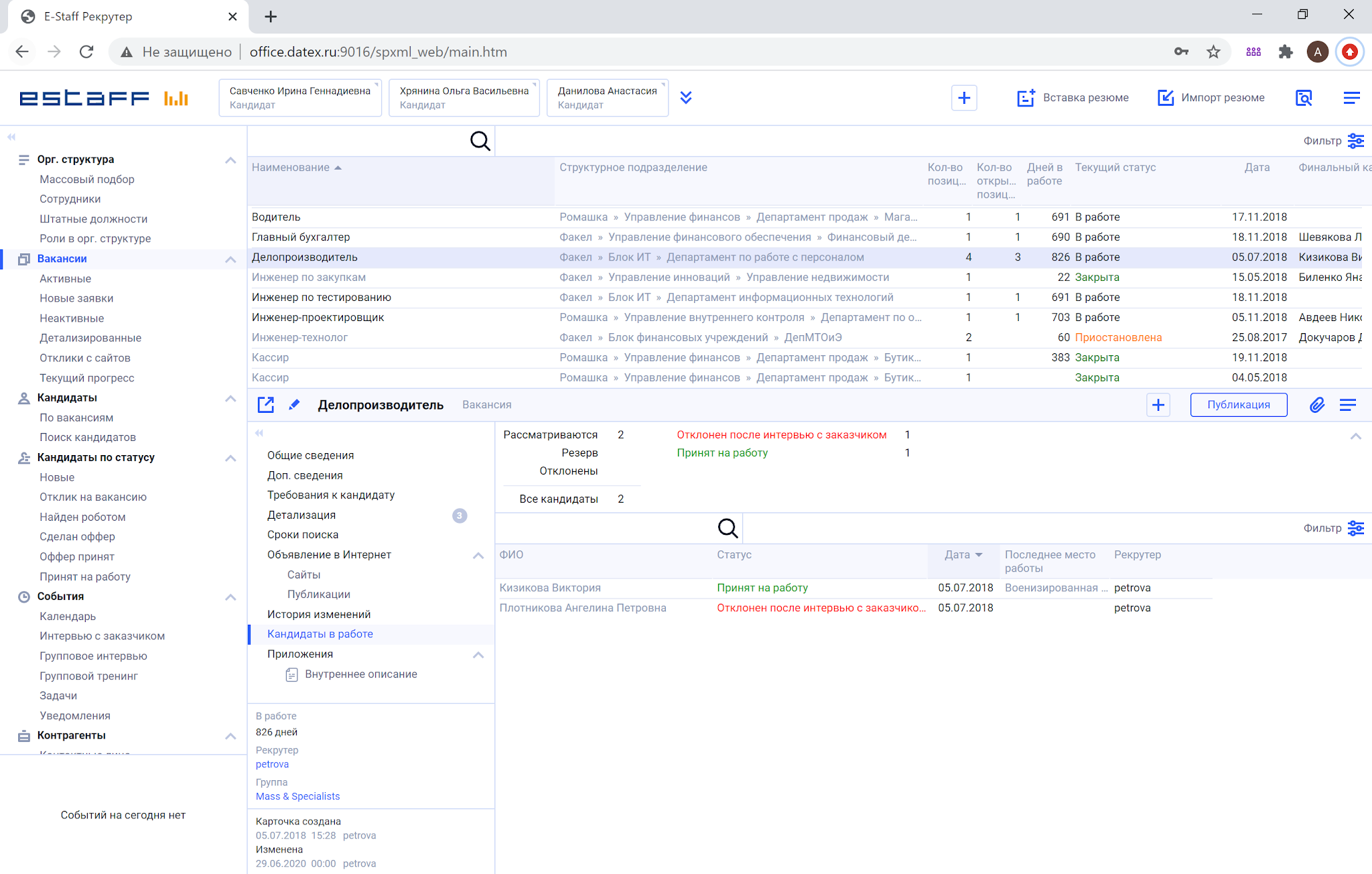Collapse the Объявление в Интернет section
This screenshot has width=1372, height=874.
478,555
